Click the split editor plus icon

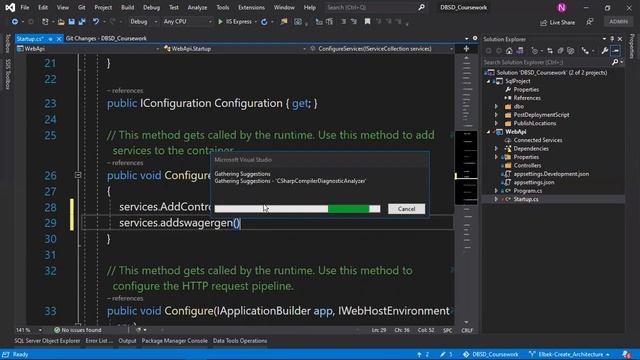467,49
